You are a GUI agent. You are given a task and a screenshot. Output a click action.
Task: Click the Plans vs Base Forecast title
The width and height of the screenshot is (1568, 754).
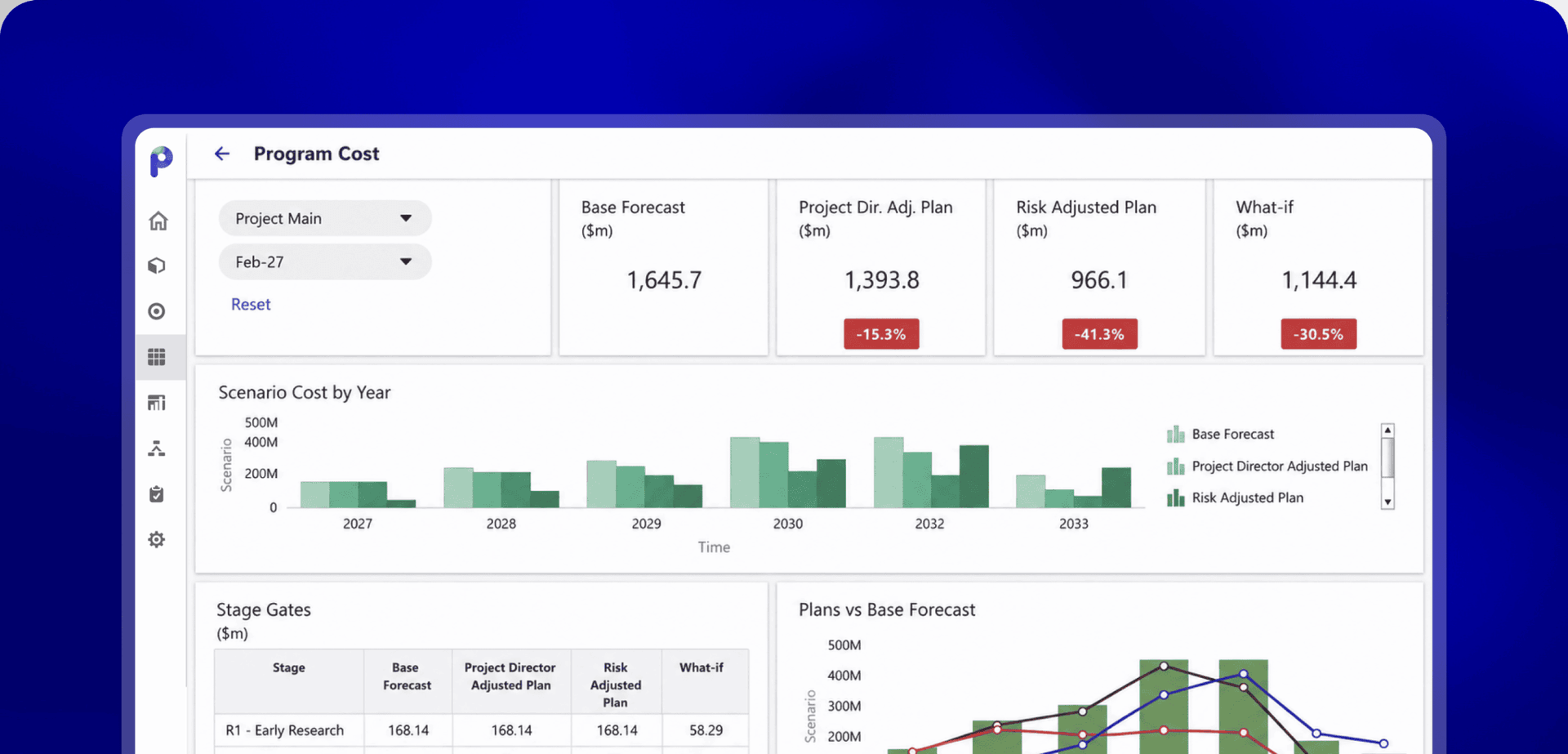click(887, 609)
